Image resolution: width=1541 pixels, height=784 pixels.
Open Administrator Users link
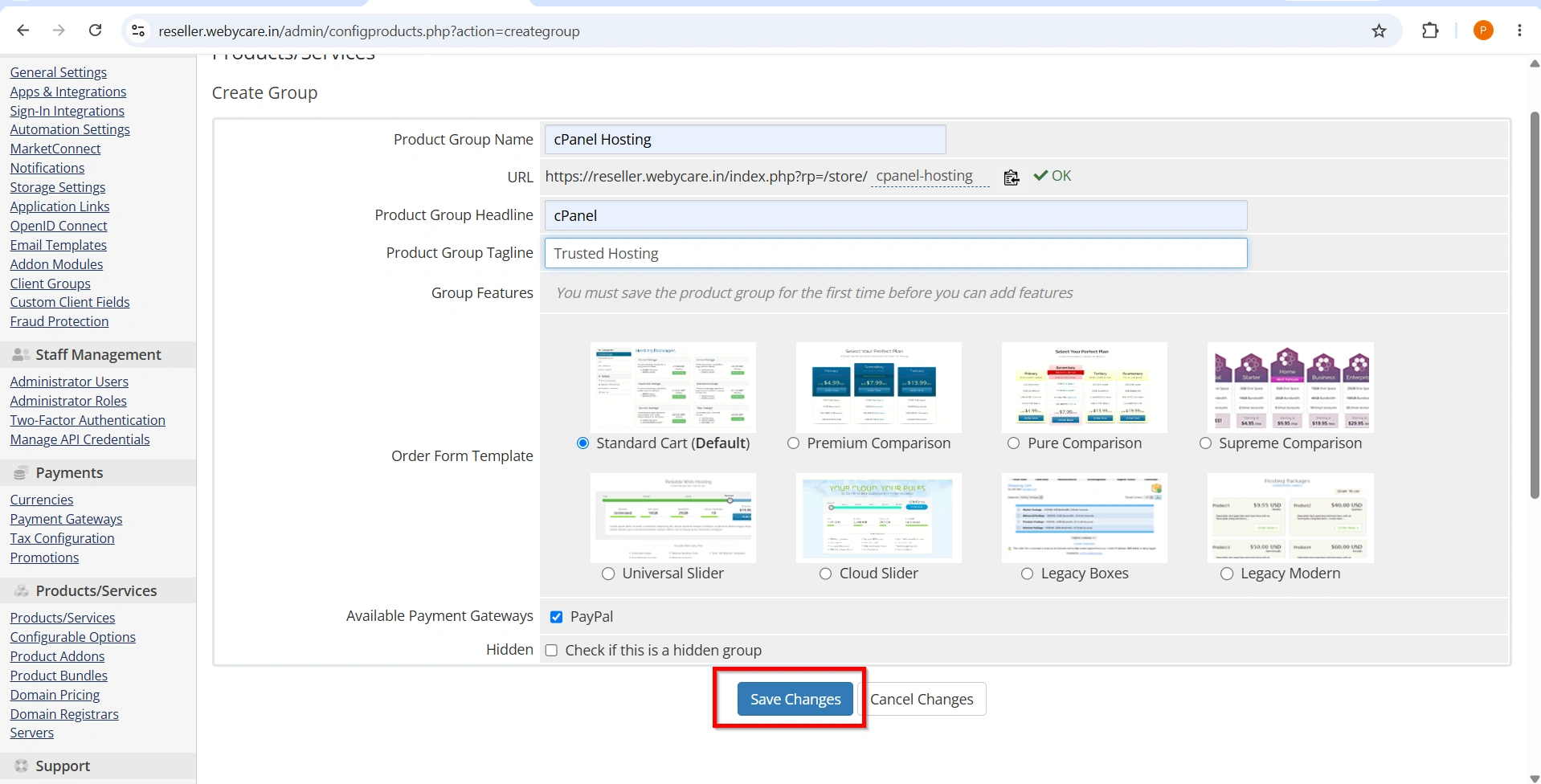tap(69, 382)
